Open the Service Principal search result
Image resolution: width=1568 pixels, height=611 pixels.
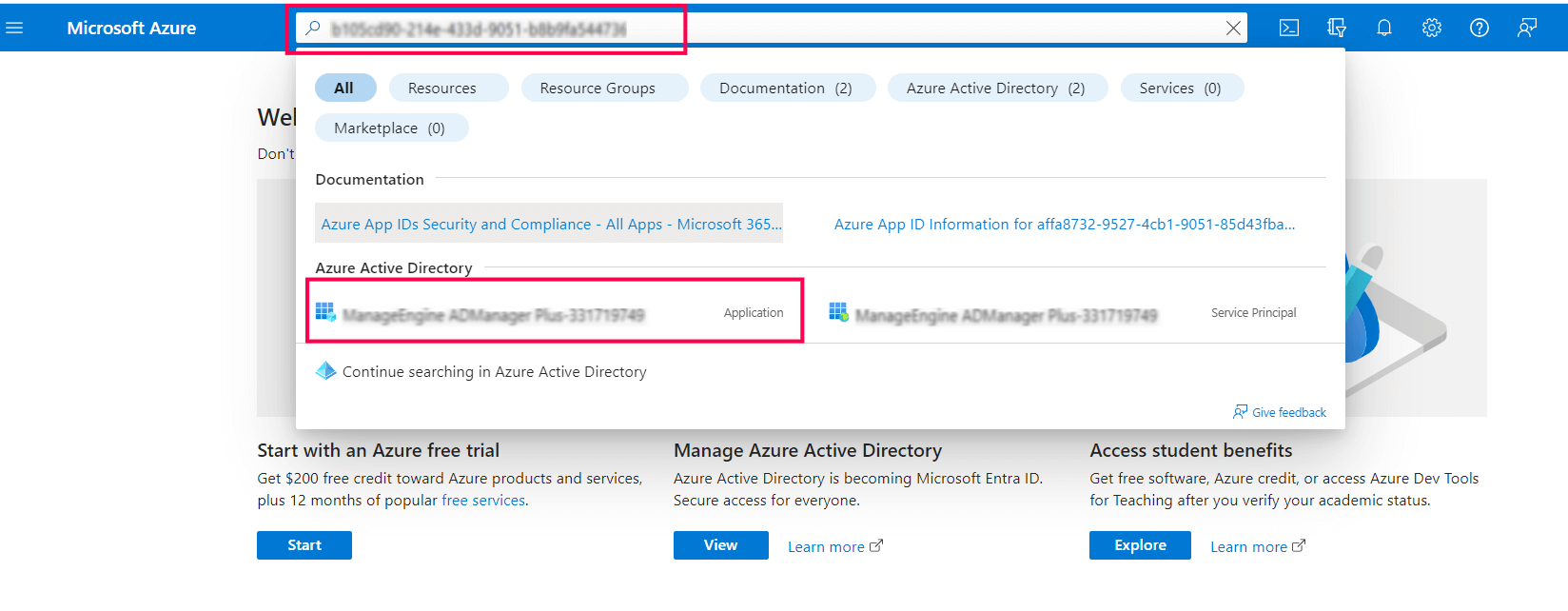[x=1061, y=313]
